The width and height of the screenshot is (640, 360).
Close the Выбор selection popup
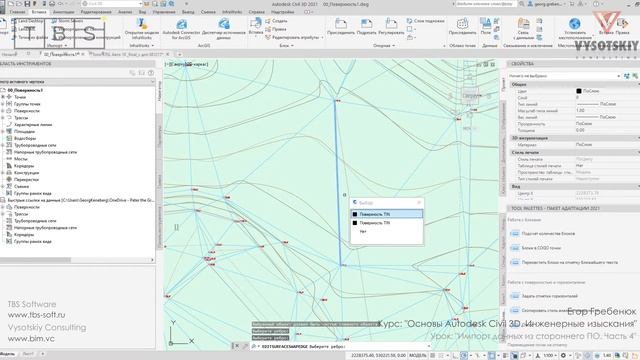[x=419, y=202]
